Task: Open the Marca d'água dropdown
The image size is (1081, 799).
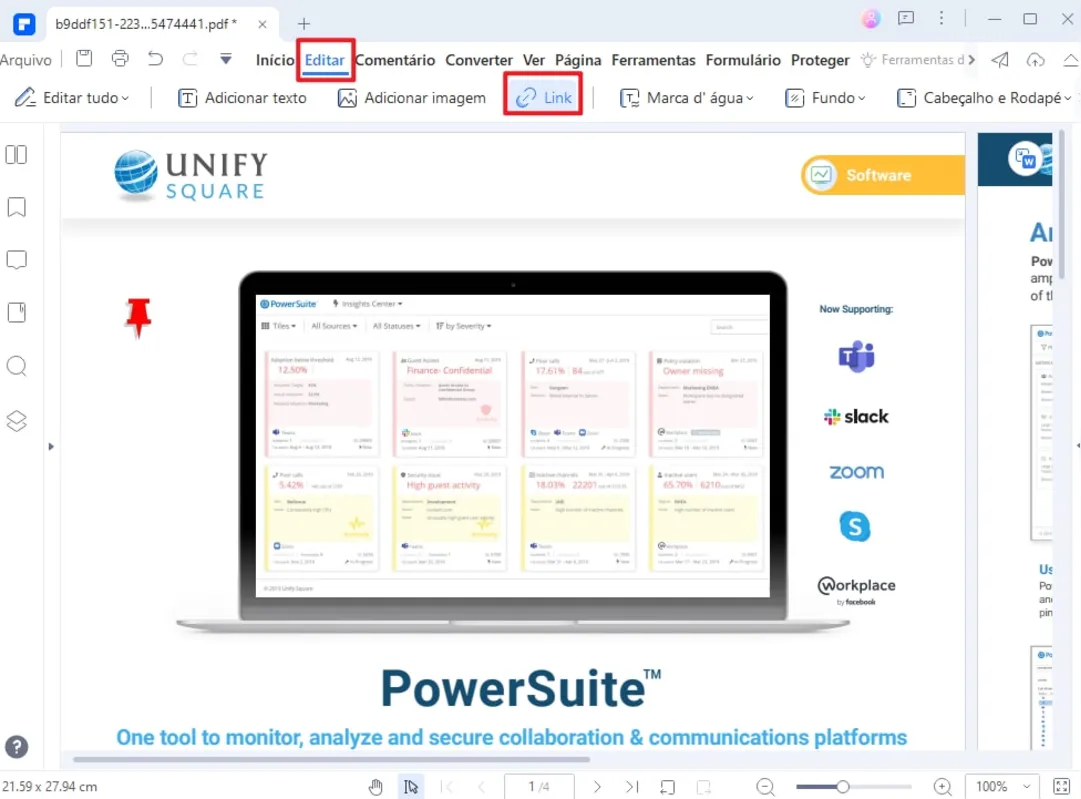Action: [687, 98]
